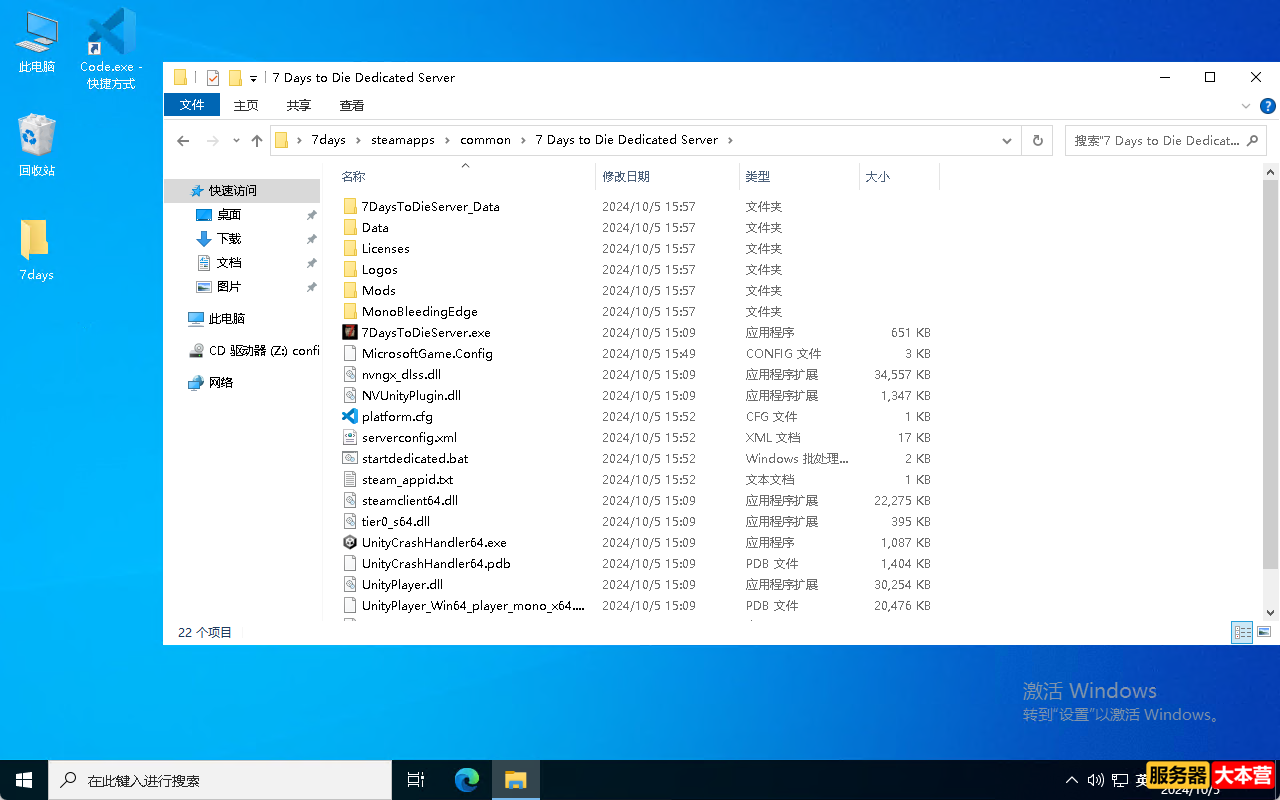This screenshot has height=800, width=1280.
Task: Click the Mods folder icon
Action: tap(350, 290)
